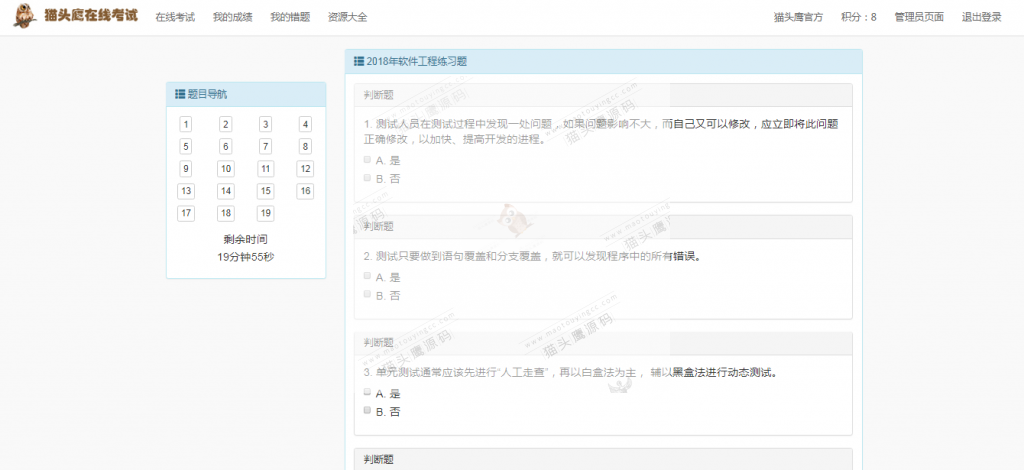This screenshot has height=470, width=1024.
Task: Jump to question 9 in navigator
Action: [186, 168]
